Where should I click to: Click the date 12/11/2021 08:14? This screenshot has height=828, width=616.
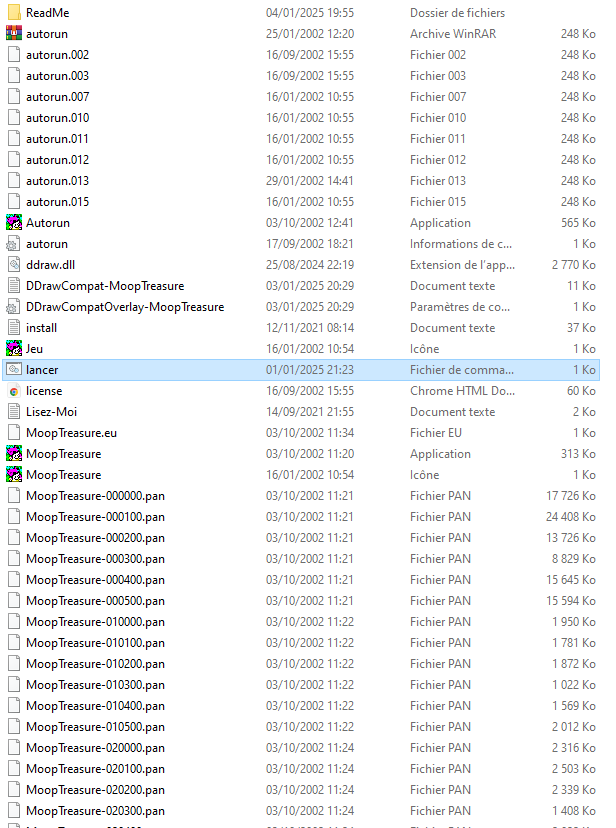pyautogui.click(x=310, y=328)
